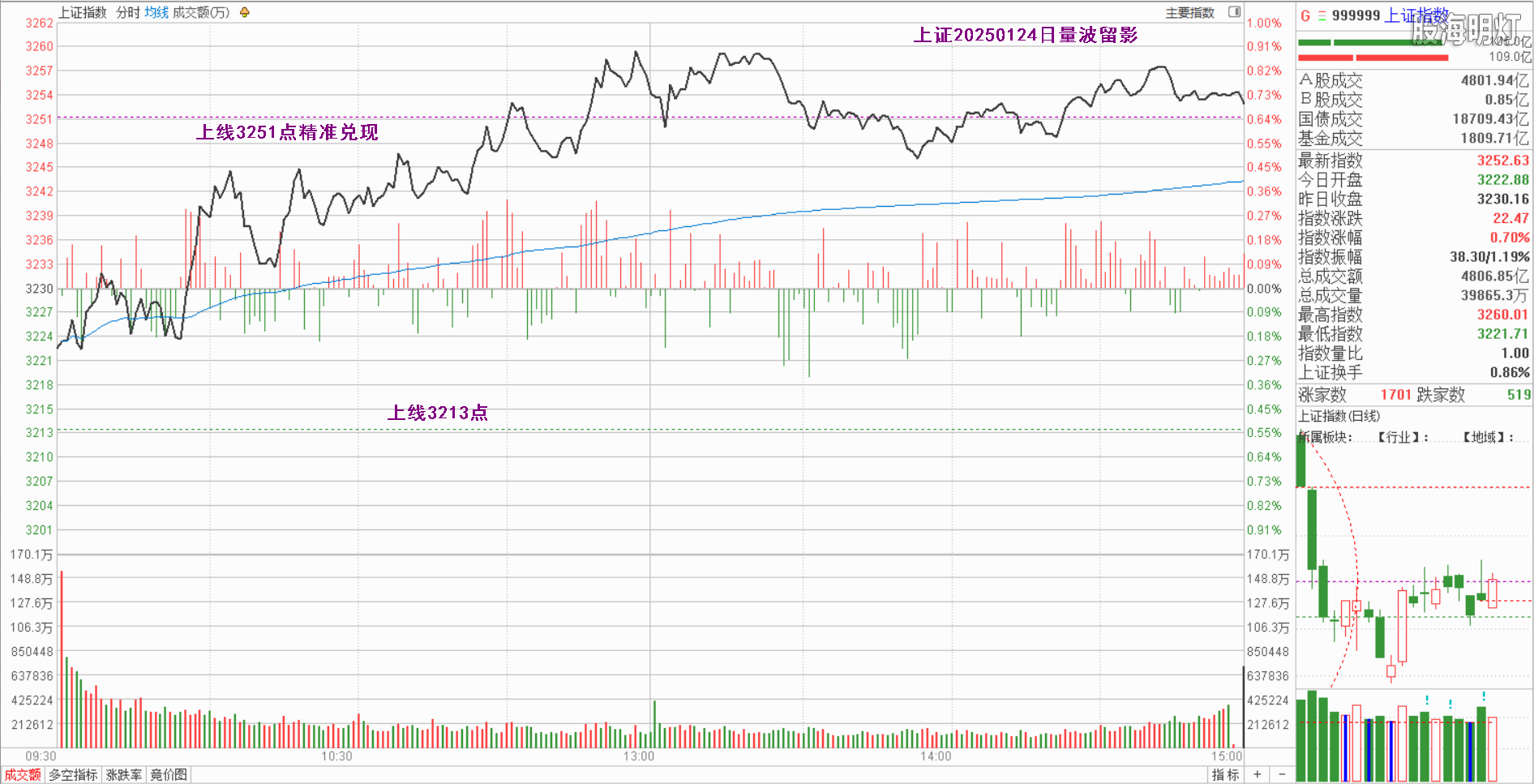The height and width of the screenshot is (784, 1534).
Task: Click the 上证换手 value 0.86%
Action: [1510, 372]
